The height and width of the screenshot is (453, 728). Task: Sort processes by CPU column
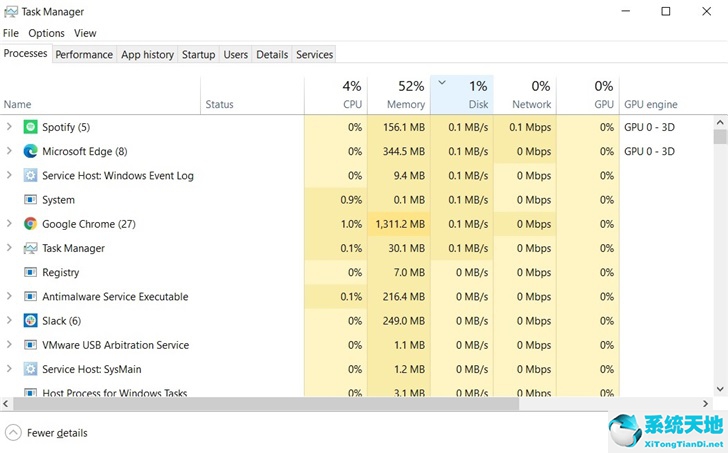[x=336, y=95]
